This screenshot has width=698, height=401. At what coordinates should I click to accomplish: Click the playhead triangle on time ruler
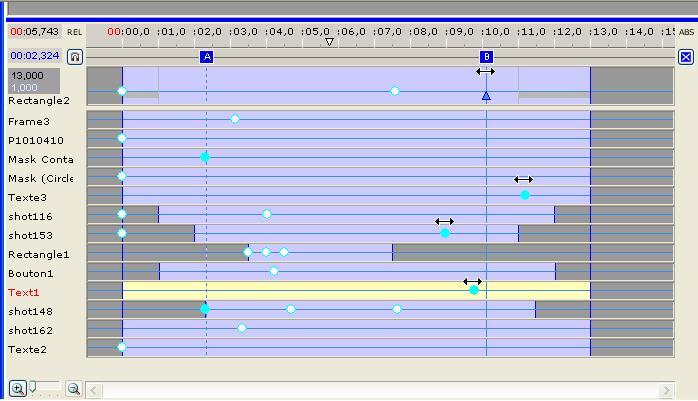tap(329, 42)
